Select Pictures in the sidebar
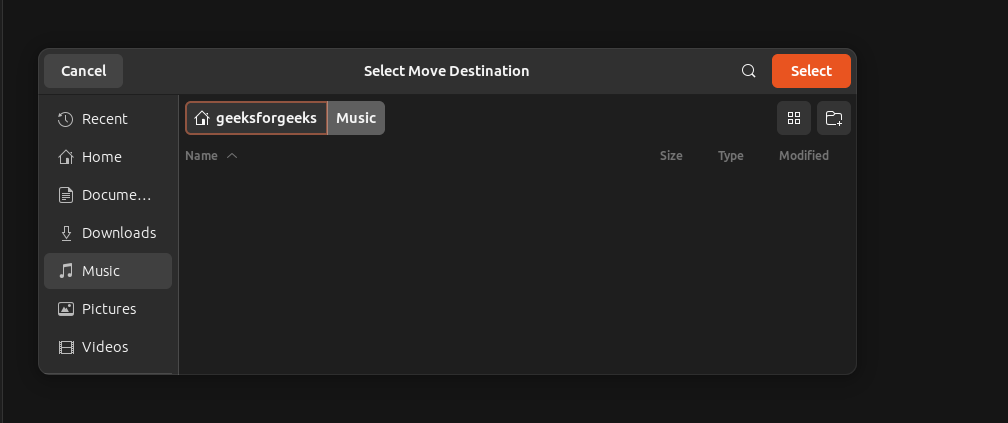The image size is (1008, 423). coord(108,309)
